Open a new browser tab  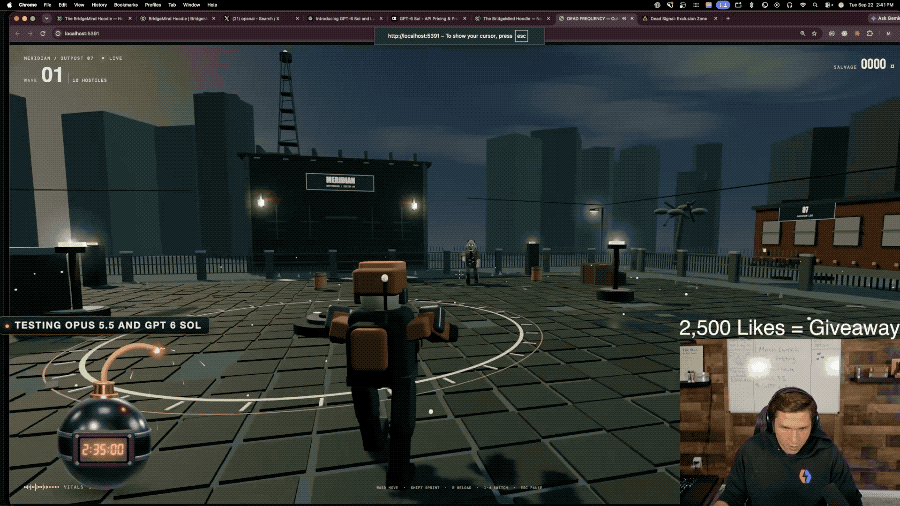728,18
